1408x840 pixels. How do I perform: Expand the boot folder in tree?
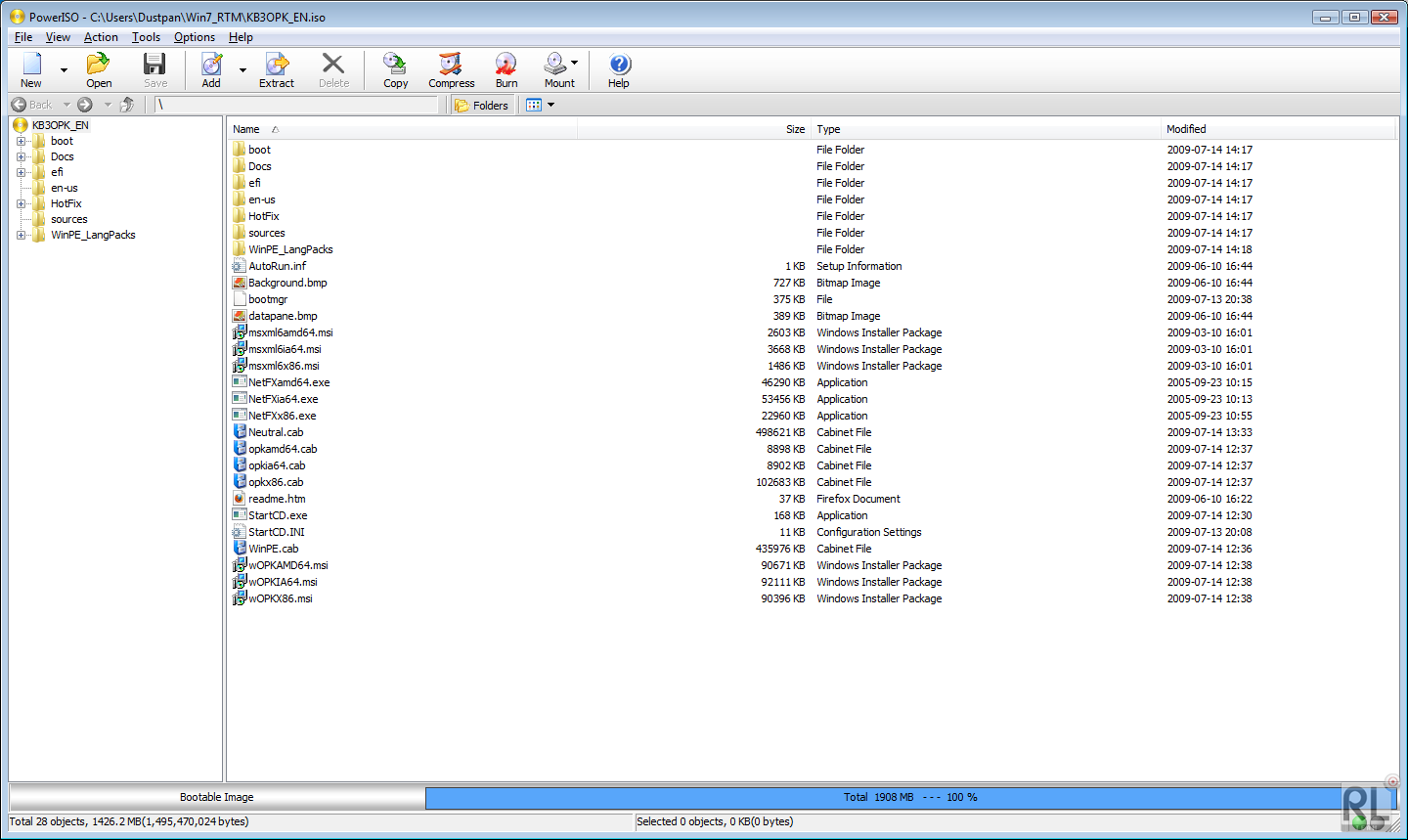21,141
